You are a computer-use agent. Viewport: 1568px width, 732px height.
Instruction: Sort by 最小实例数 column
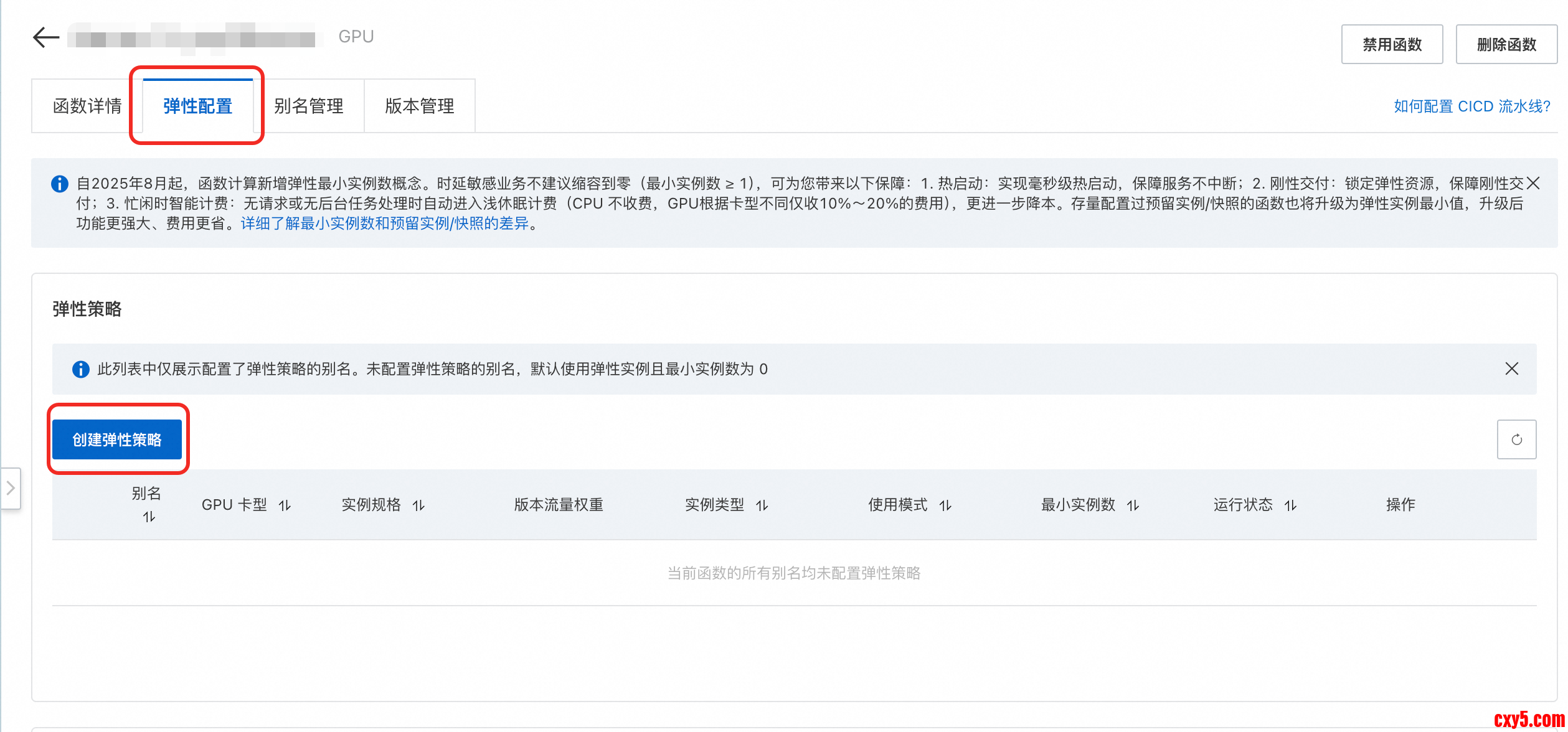1133,505
